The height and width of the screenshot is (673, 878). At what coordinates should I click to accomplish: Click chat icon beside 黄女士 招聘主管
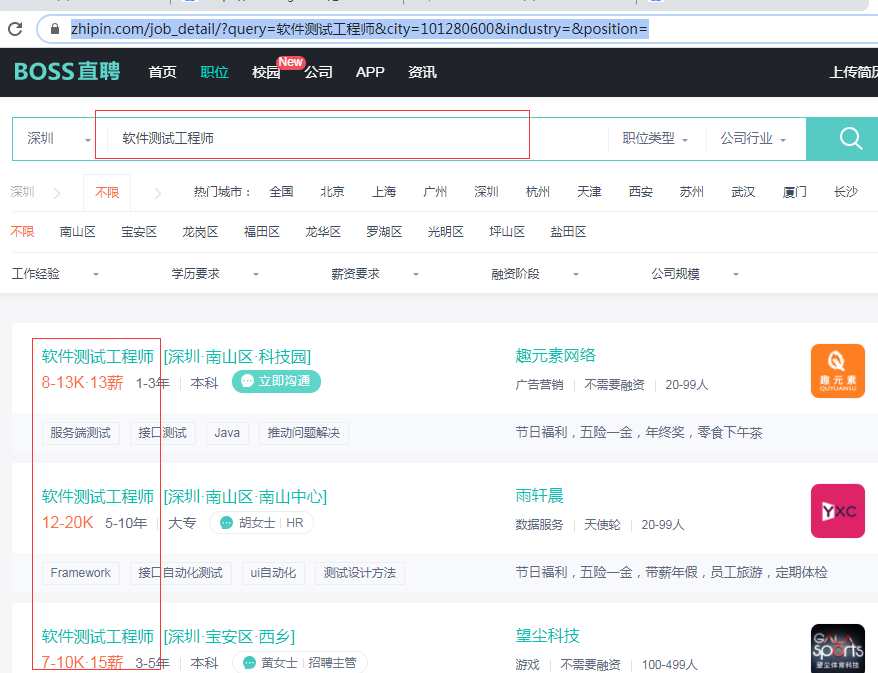pos(249,663)
